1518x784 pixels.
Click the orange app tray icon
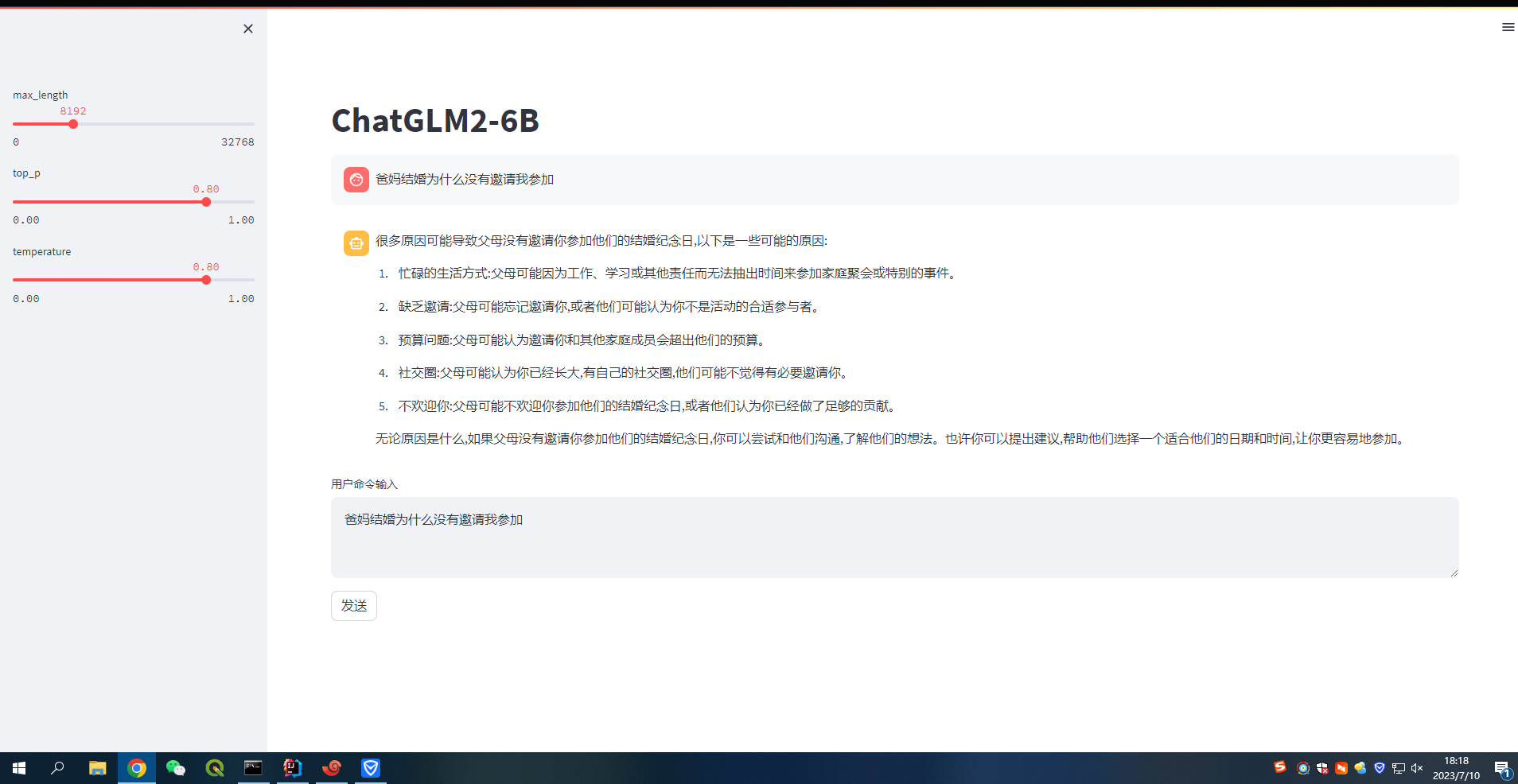point(1341,768)
